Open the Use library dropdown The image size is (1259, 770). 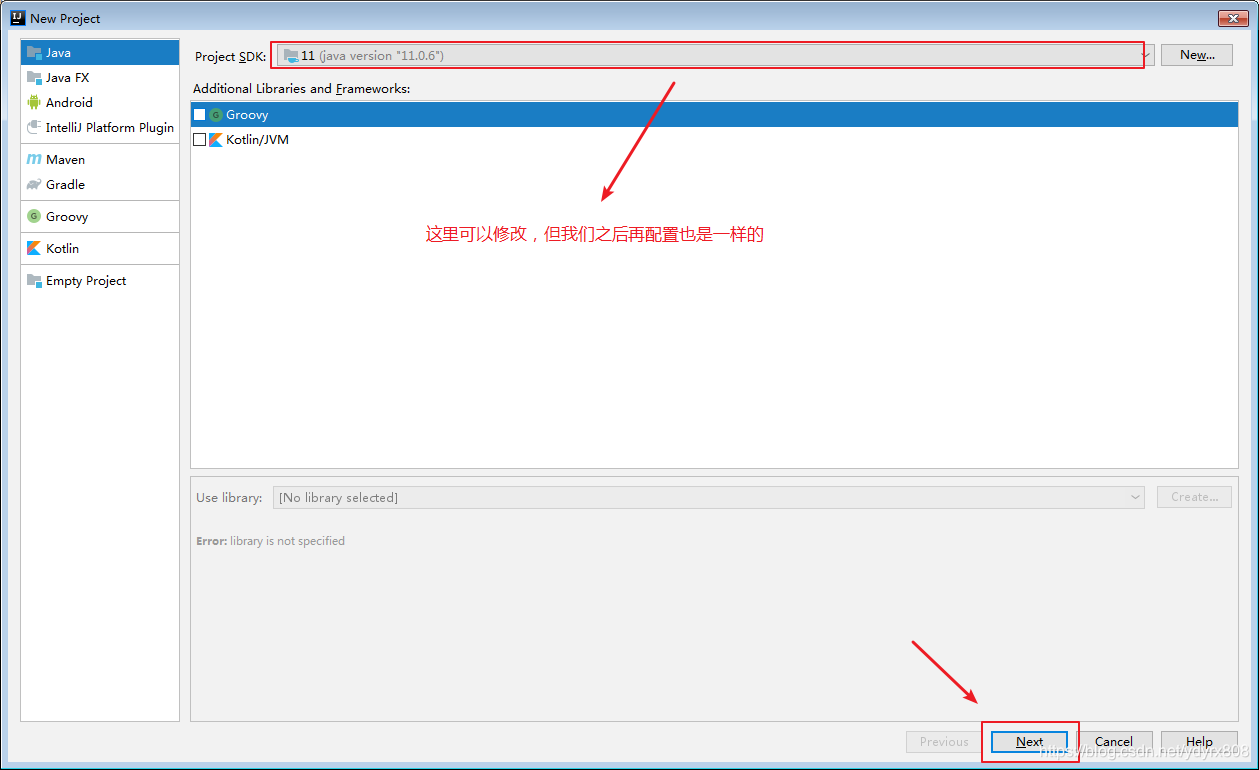tap(709, 497)
